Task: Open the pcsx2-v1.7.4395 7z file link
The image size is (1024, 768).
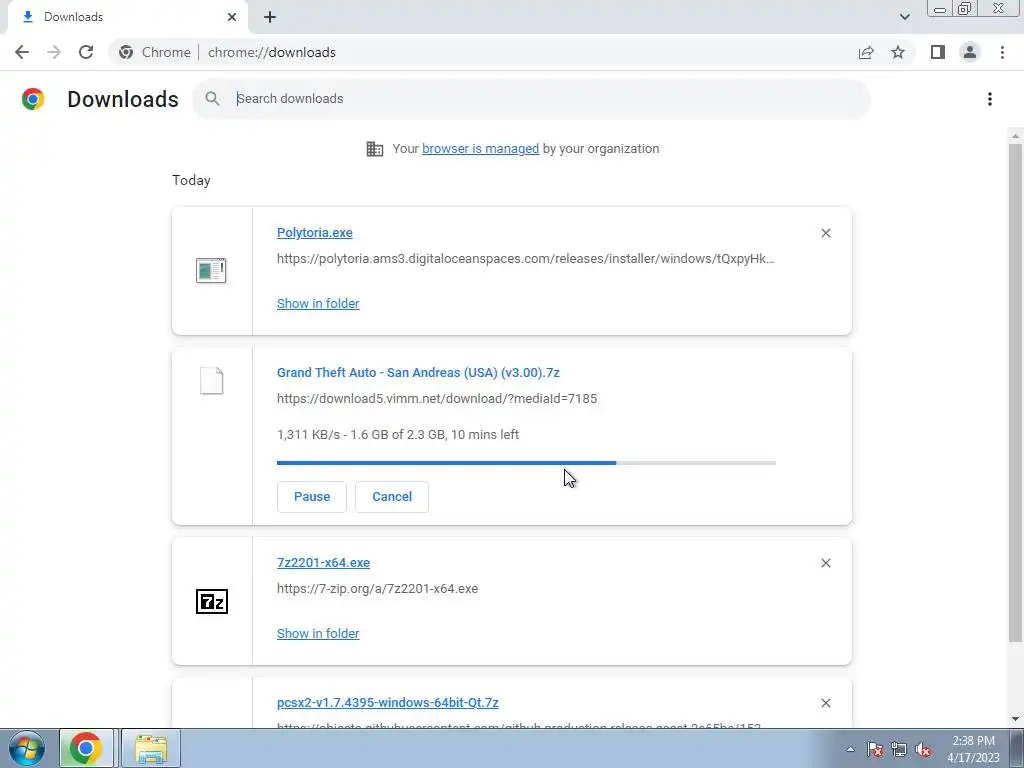Action: tap(388, 703)
